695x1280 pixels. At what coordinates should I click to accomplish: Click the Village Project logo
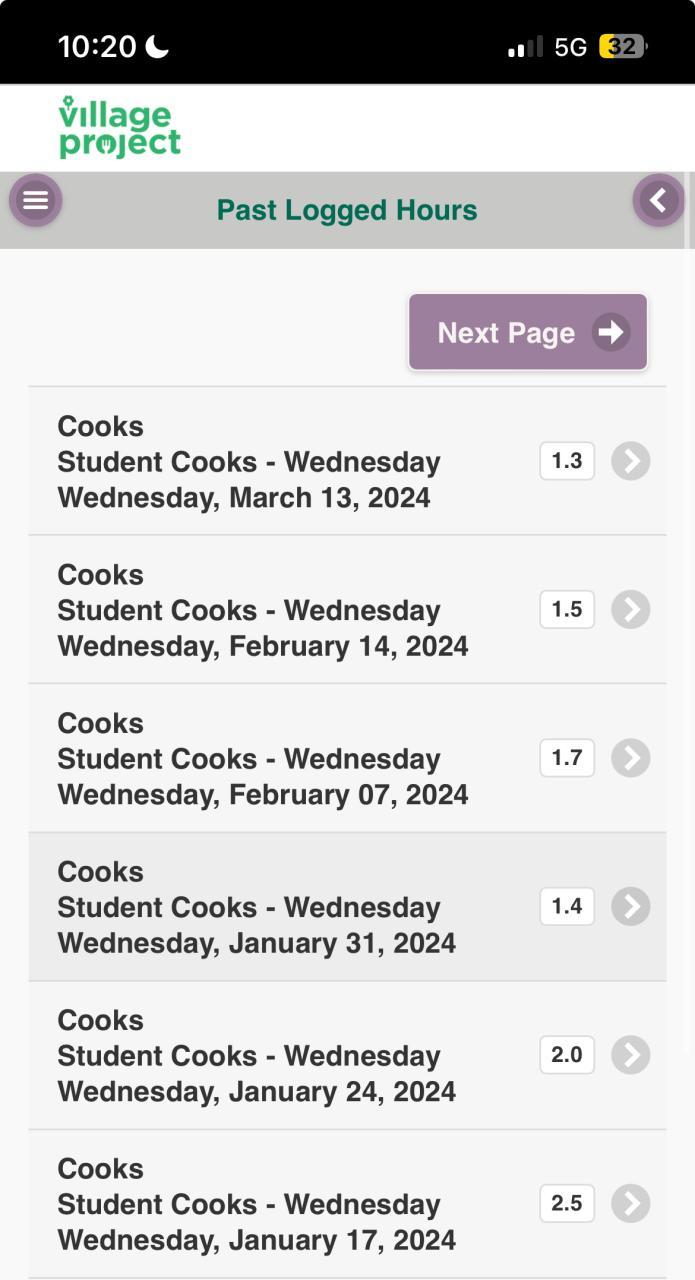pyautogui.click(x=120, y=128)
